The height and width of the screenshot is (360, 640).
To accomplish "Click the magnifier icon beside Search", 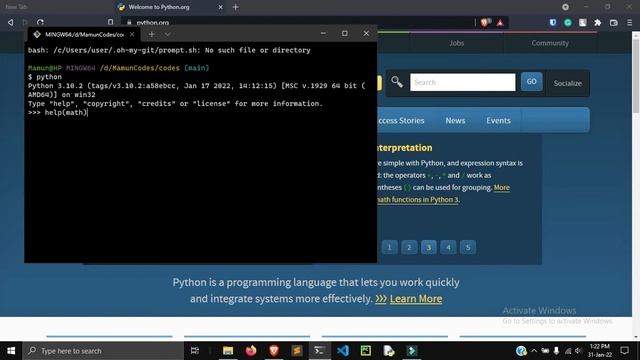I will coord(397,82).
